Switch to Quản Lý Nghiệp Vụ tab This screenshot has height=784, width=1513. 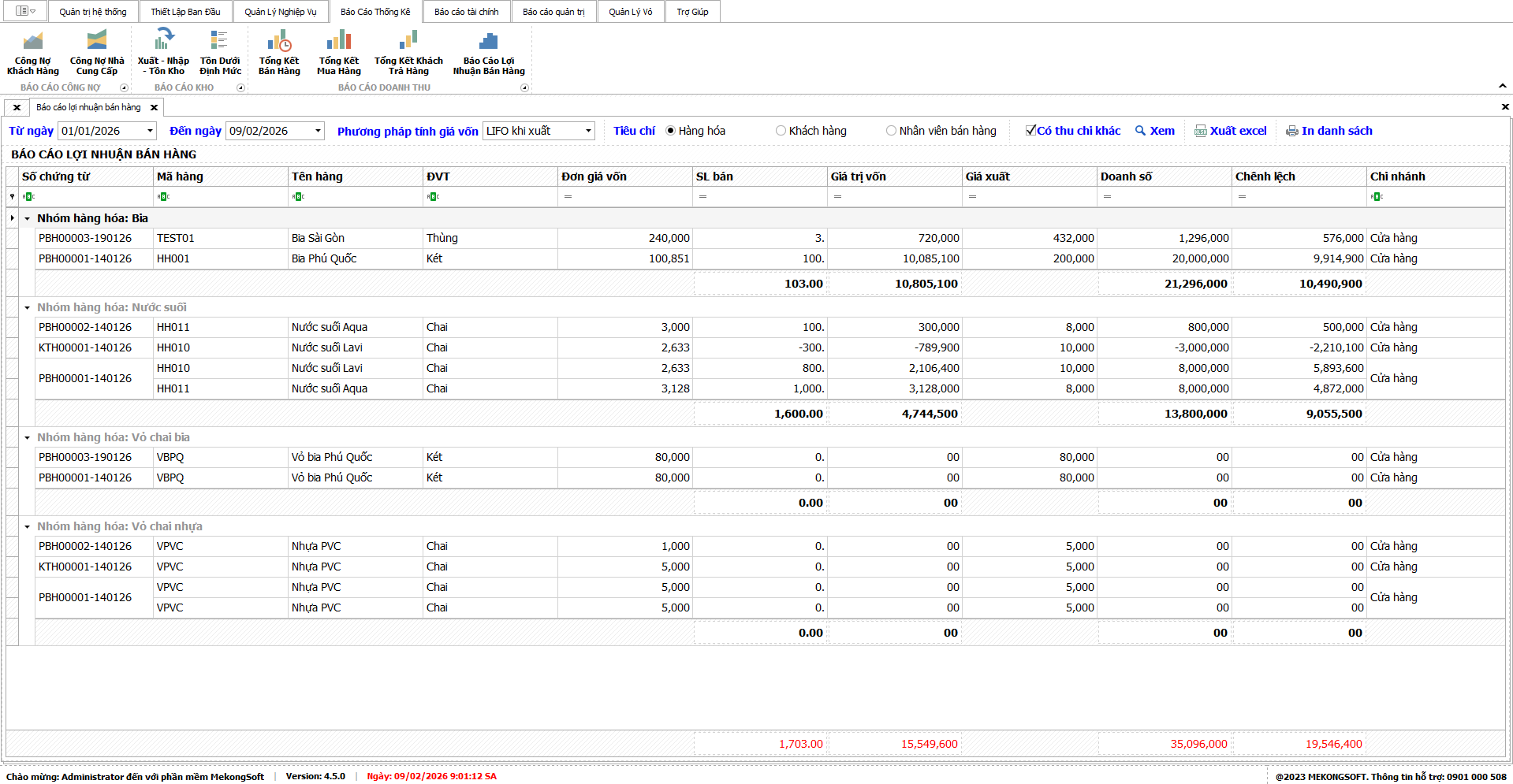(280, 12)
